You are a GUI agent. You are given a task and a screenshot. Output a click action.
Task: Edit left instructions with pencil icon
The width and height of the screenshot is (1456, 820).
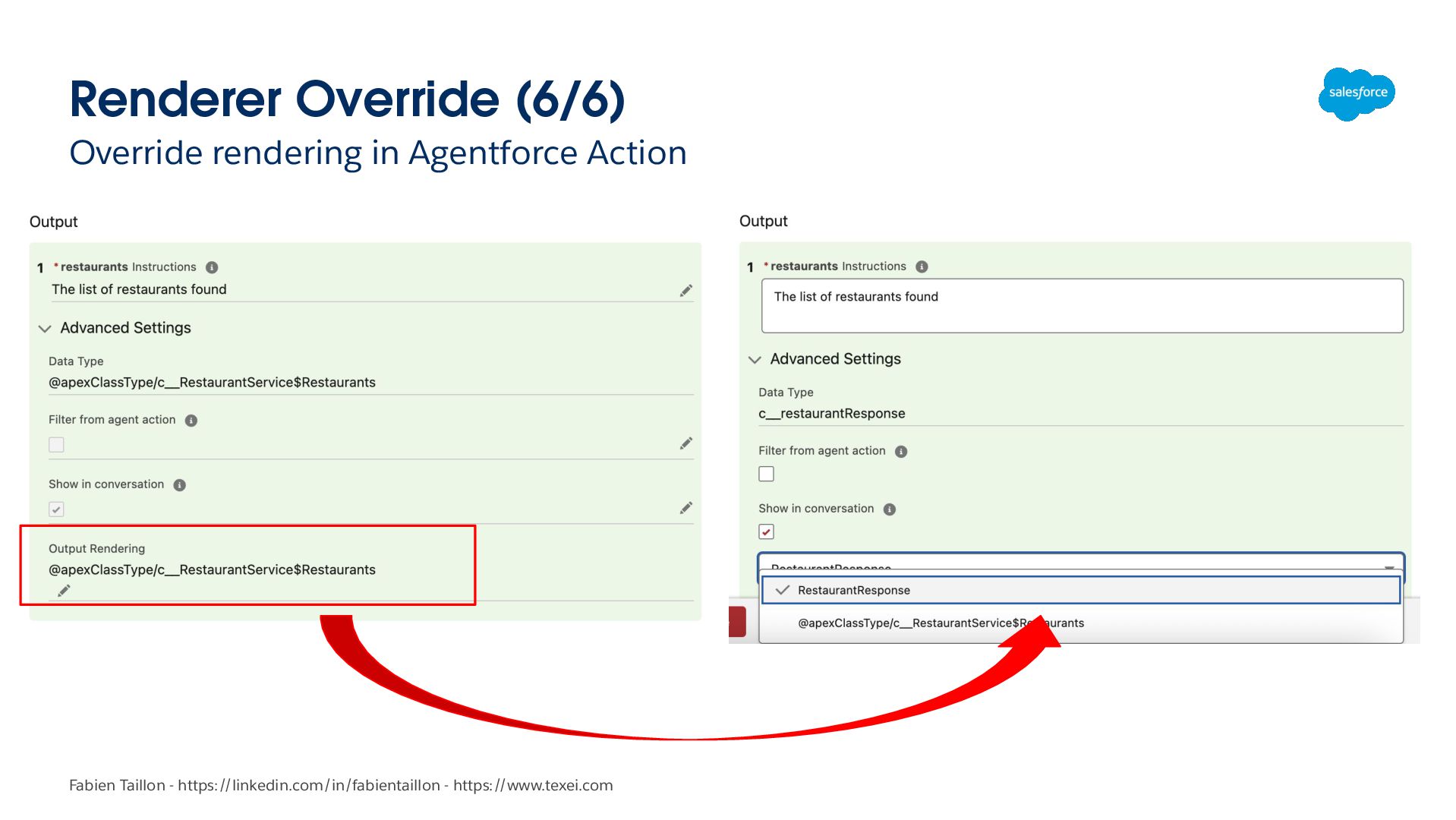pos(686,291)
